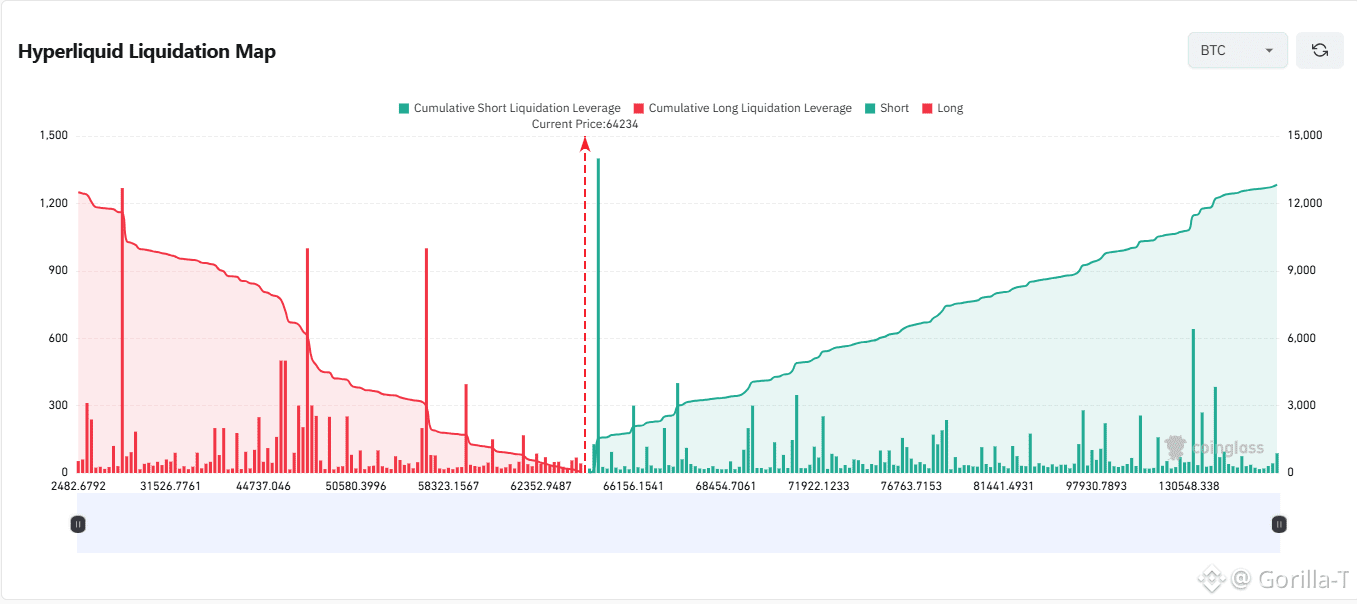Click the left axis value 900
Viewport: 1357px width, 604px height.
(x=58, y=270)
